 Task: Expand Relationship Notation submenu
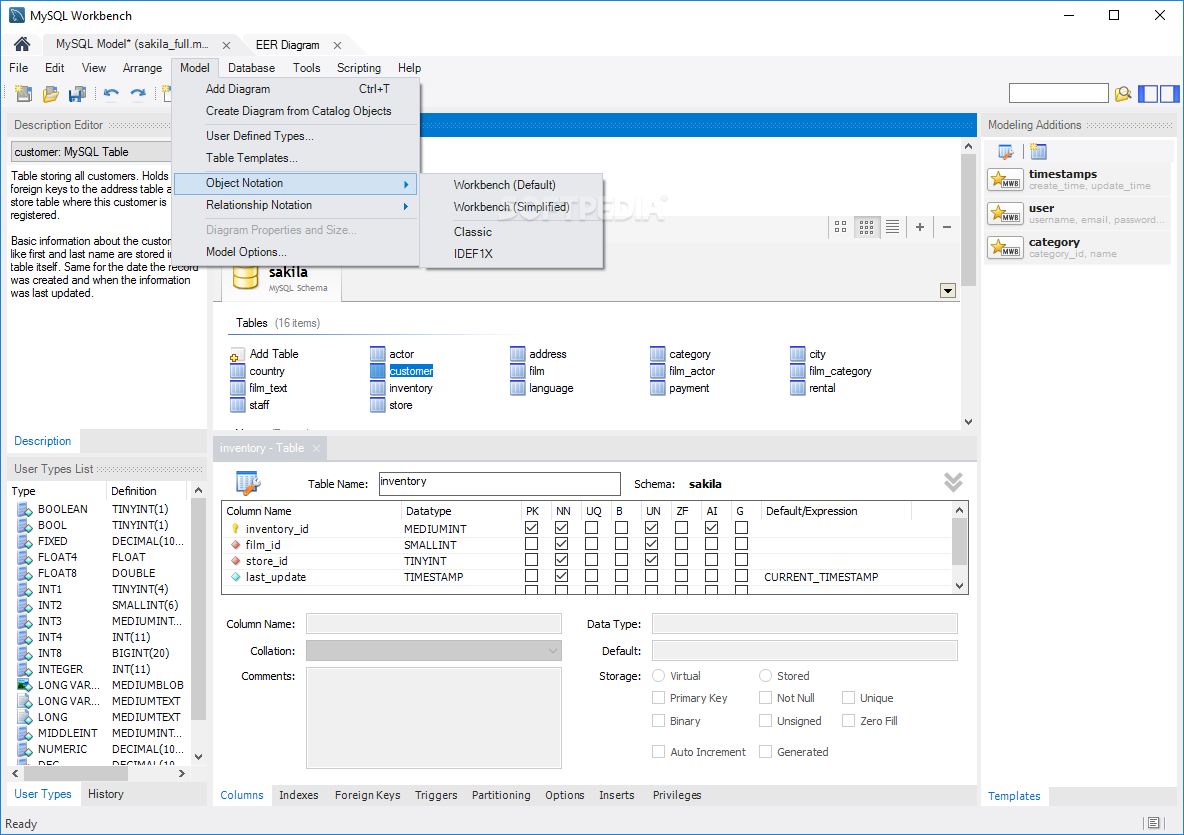pos(296,205)
